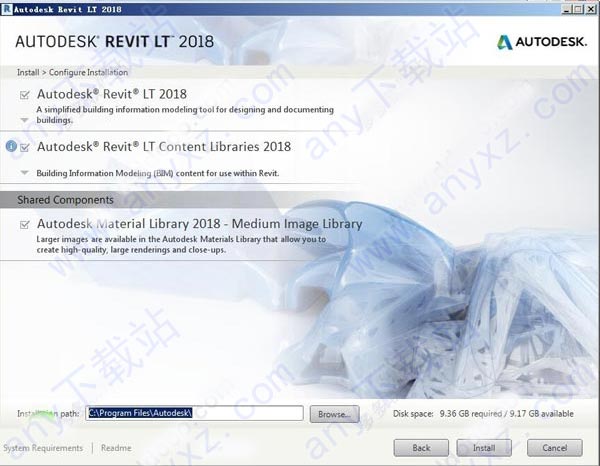Click 'Building Information Modeling (BIM) content' description
The height and width of the screenshot is (466, 600).
pyautogui.click(x=158, y=173)
